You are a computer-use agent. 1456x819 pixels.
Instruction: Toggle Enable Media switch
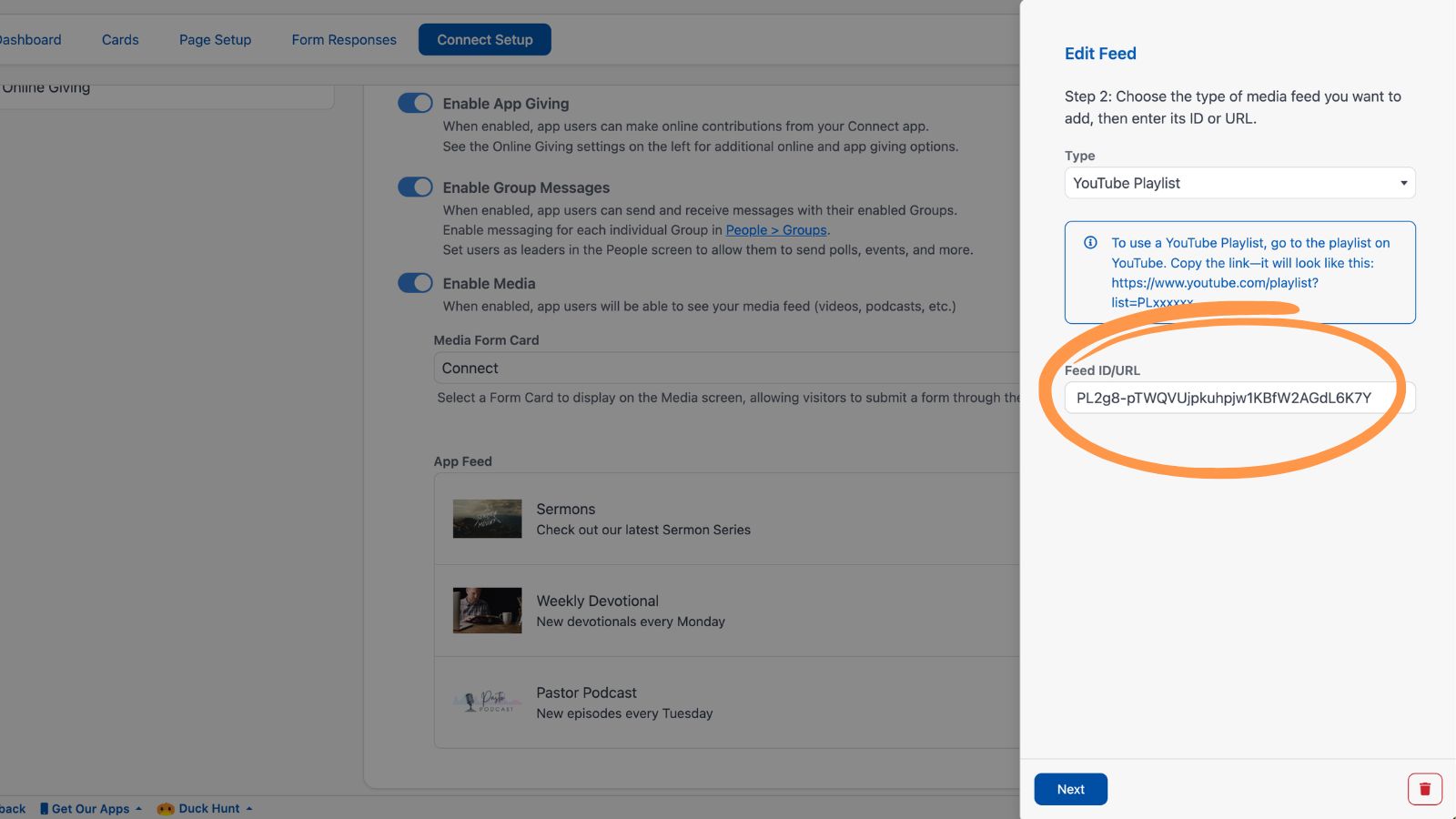tap(415, 282)
